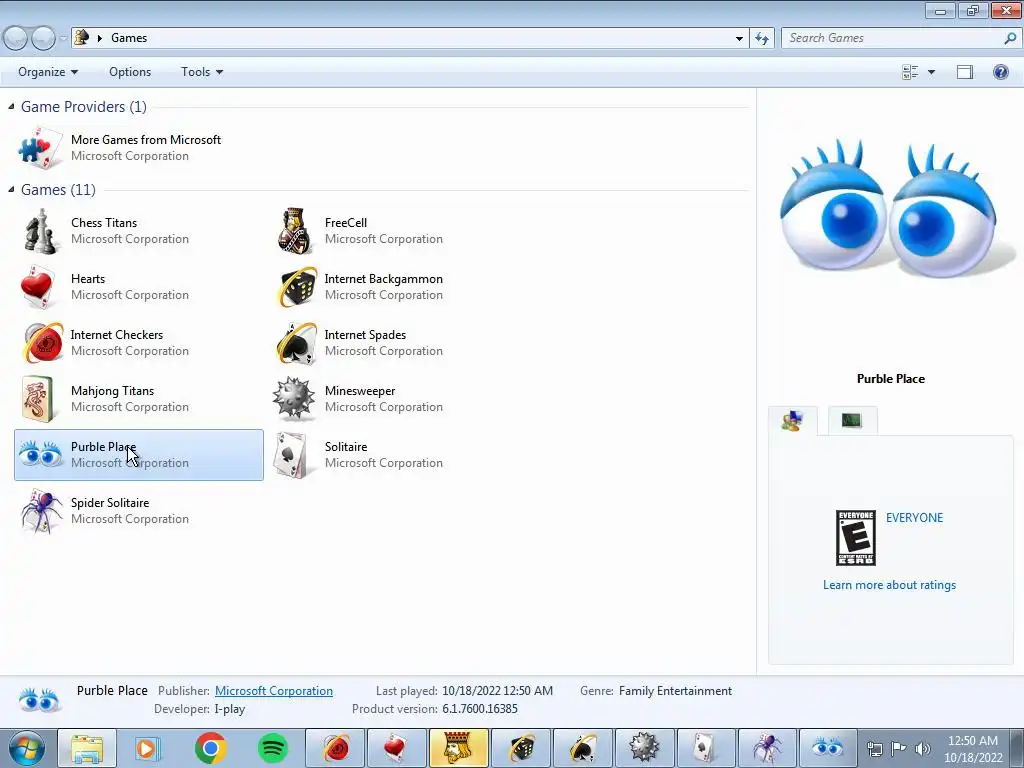
Task: Click the EVERYONE rating link
Action: coord(914,517)
